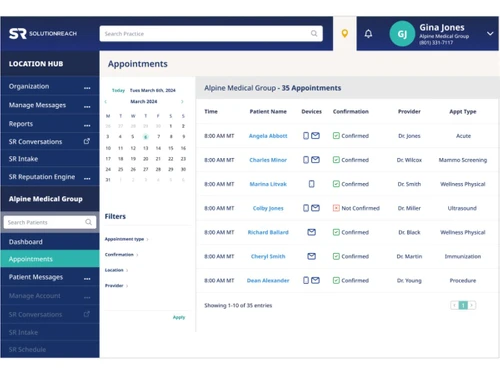Click Dean Alexander's Confirmed check icon
The width and height of the screenshot is (500, 375).
pos(336,280)
